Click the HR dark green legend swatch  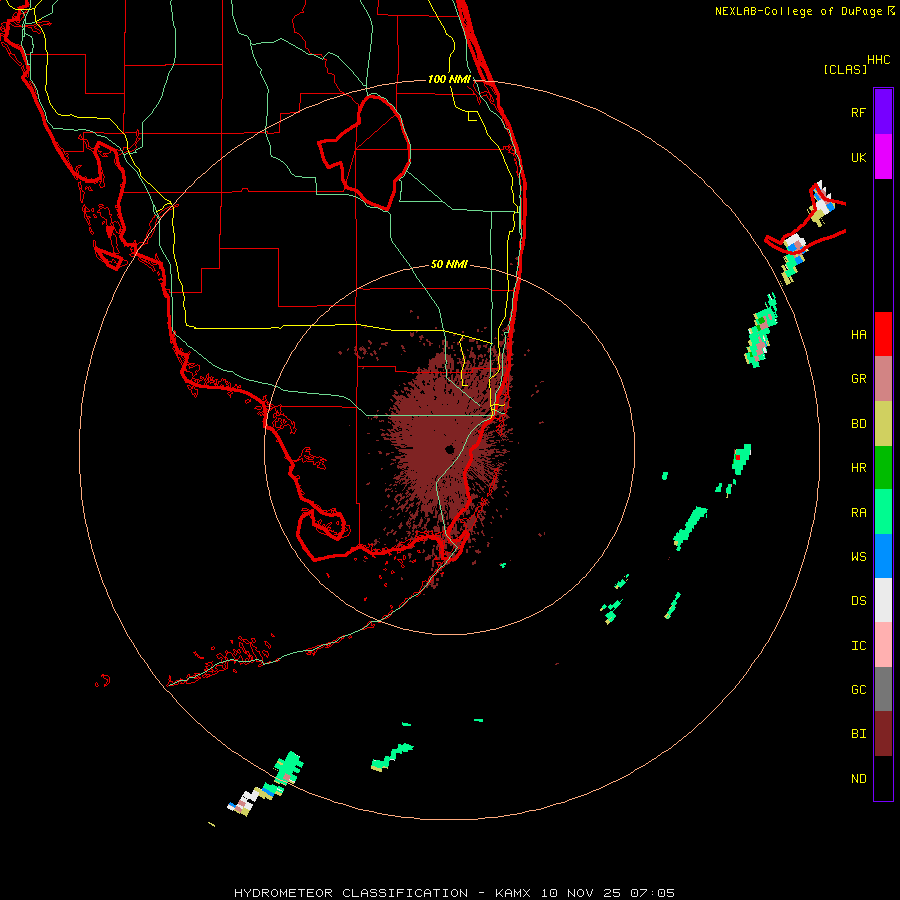point(883,468)
